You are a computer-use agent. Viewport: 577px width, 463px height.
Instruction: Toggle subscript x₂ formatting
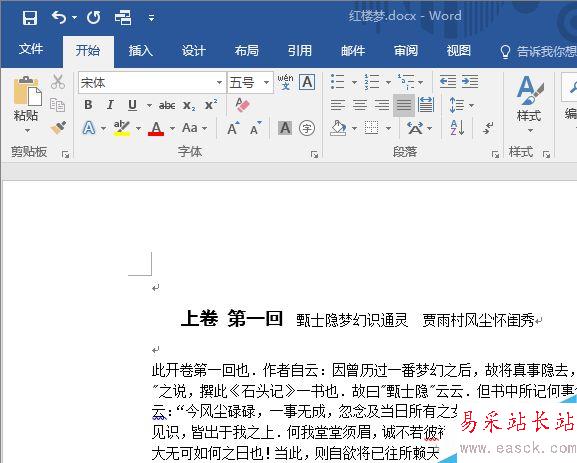(x=189, y=106)
